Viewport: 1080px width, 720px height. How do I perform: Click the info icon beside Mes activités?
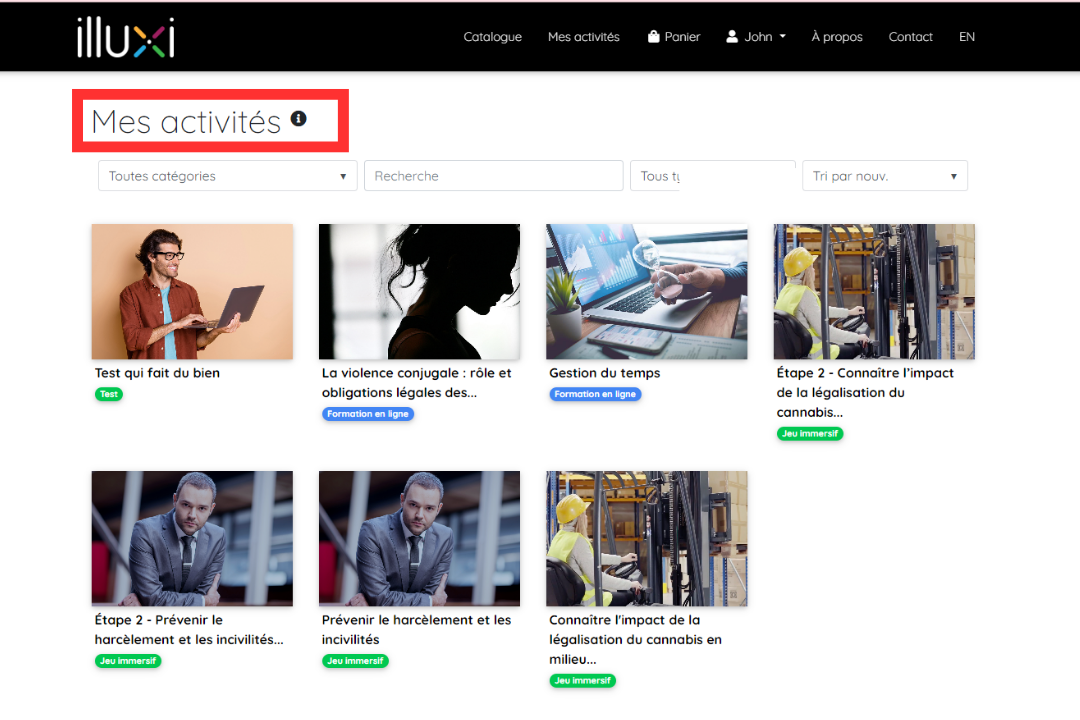point(298,119)
